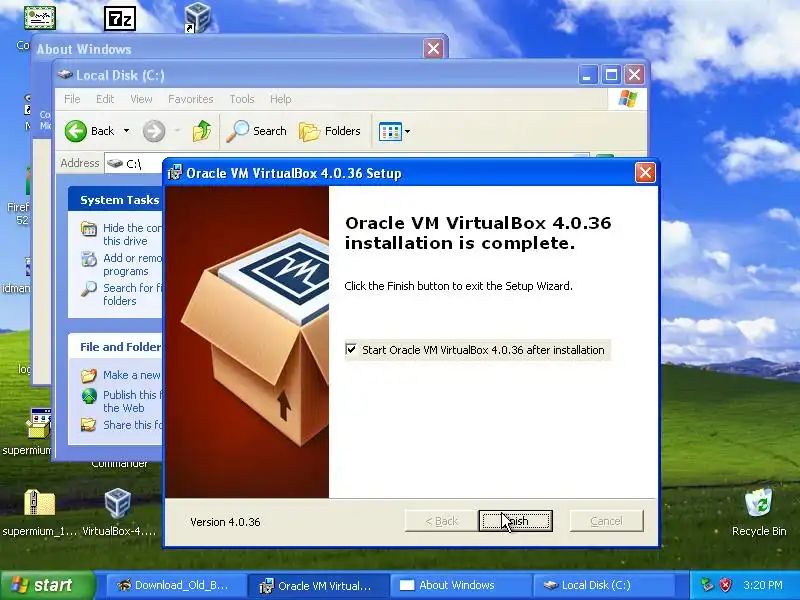Open File menu in Local Disk window
This screenshot has width=800, height=600.
tap(72, 99)
